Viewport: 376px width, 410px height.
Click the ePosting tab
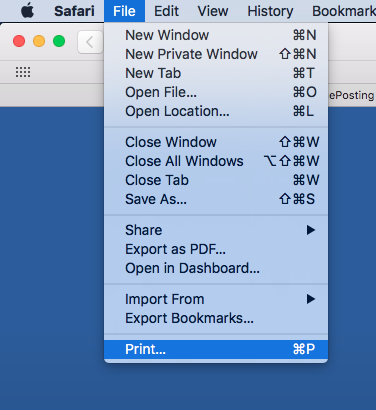(352, 95)
